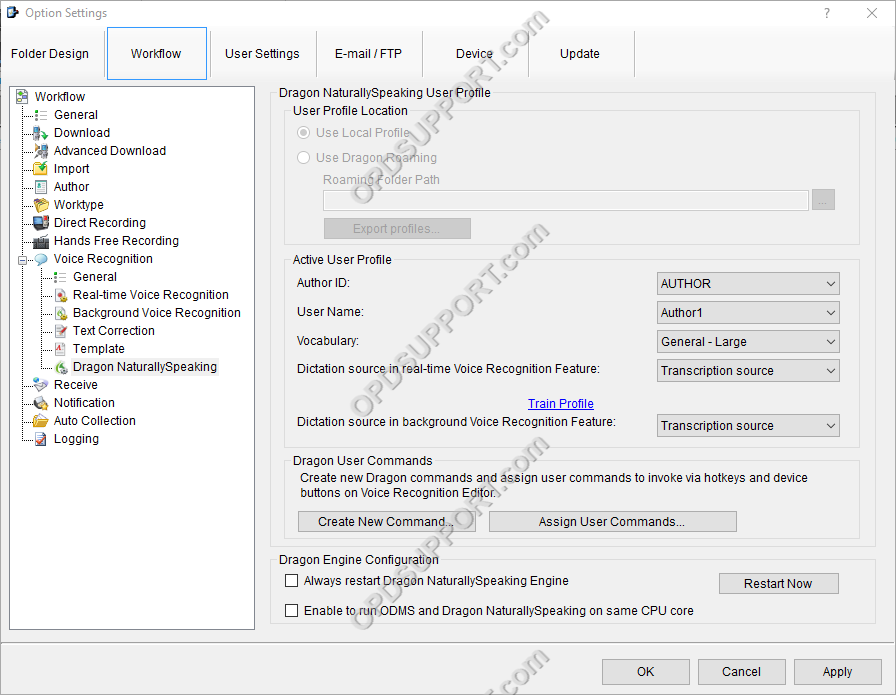Open background dictation source dropdown
The width and height of the screenshot is (896, 695).
click(748, 426)
